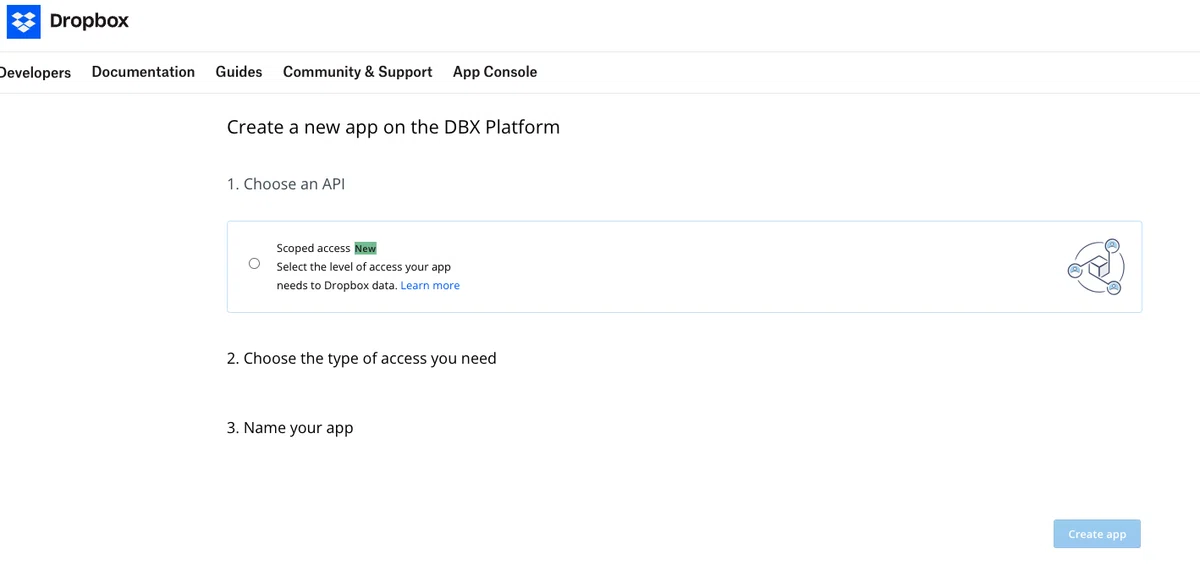The height and width of the screenshot is (570, 1200).
Task: Click the scoped access network illustration
Action: (1096, 267)
